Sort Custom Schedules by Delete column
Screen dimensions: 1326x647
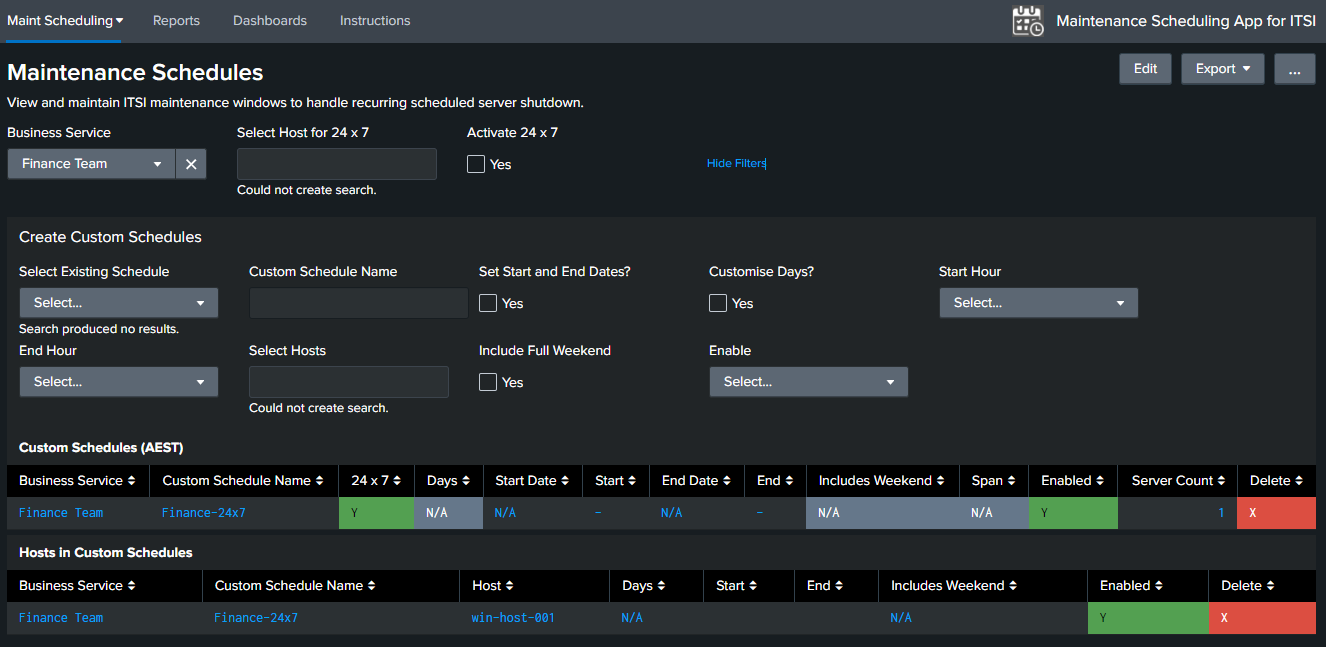[x=1276, y=480]
